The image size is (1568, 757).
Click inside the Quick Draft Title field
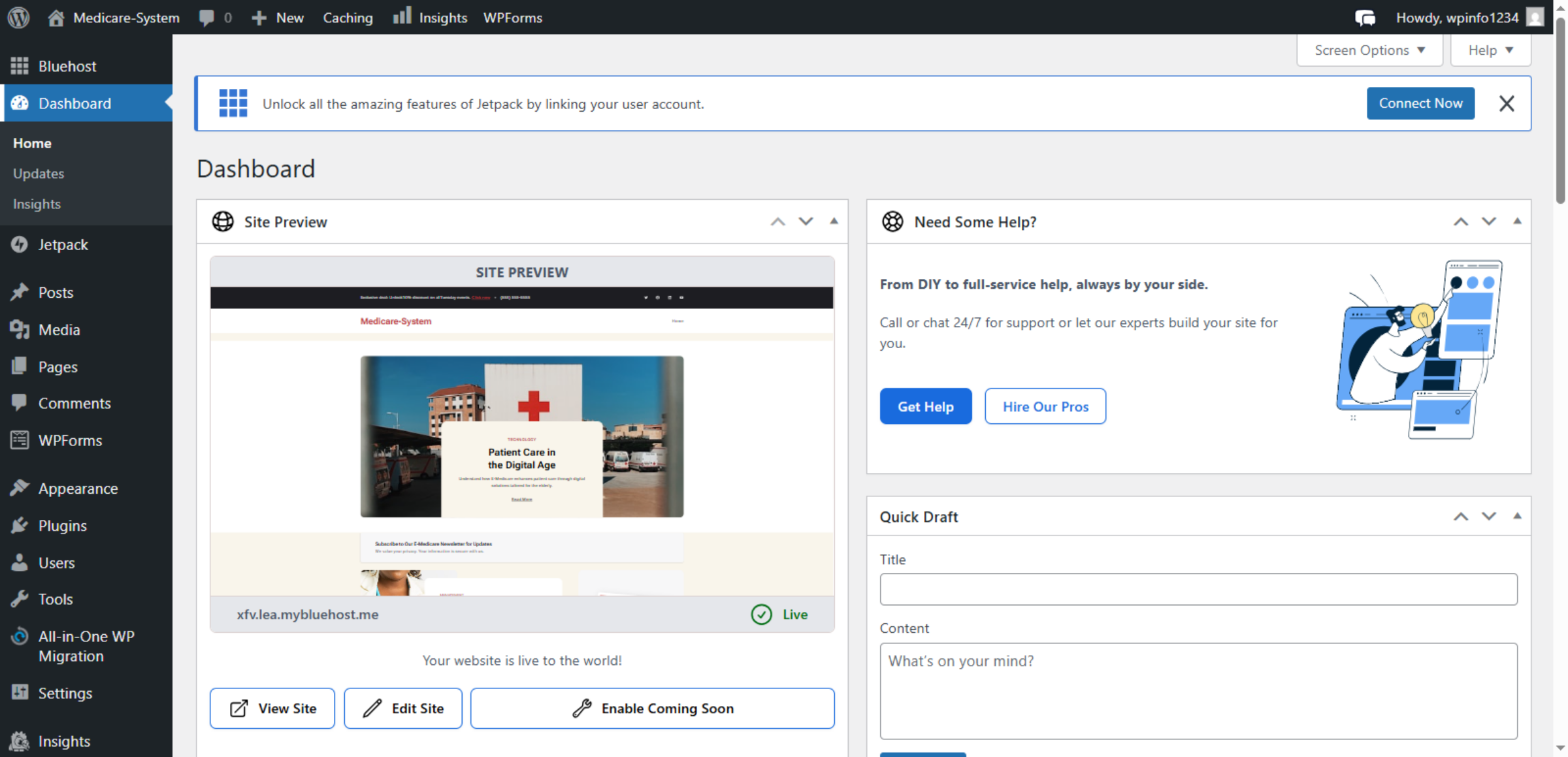pos(1198,588)
